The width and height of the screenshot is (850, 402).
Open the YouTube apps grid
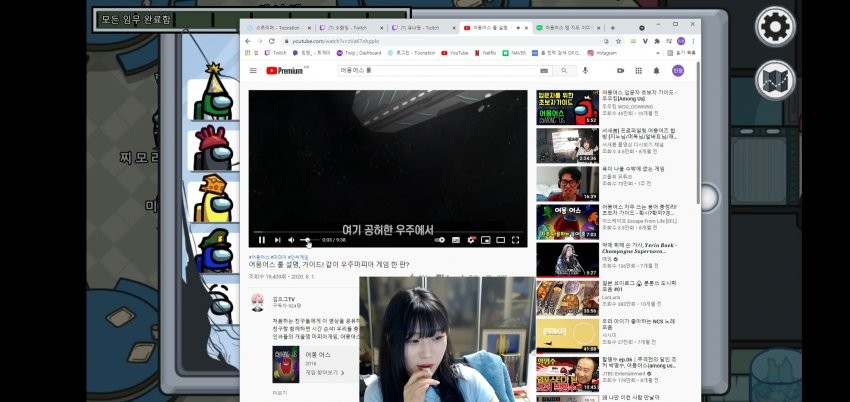tap(639, 70)
